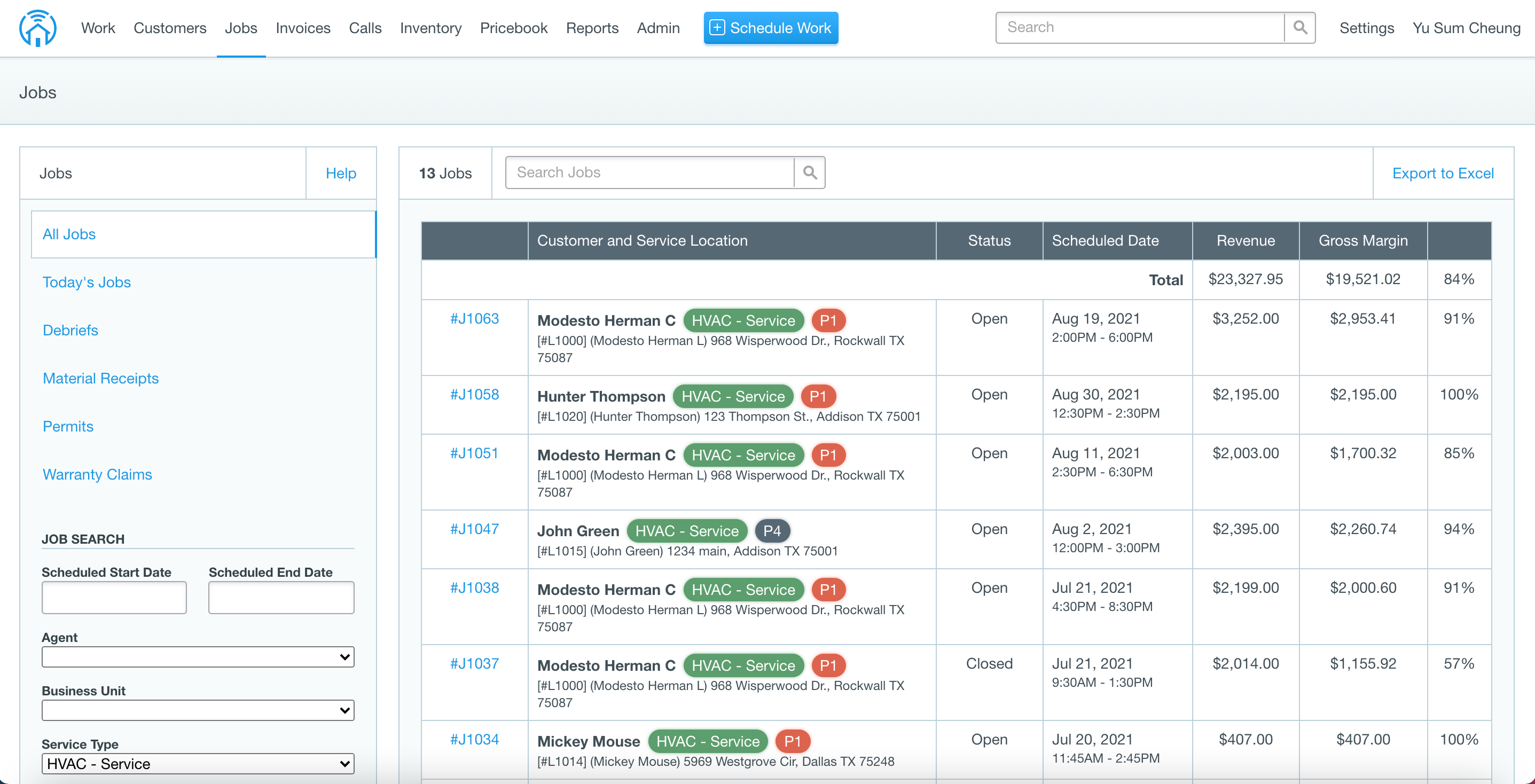
Task: Click the HVAC - Service tag on Hunter Thompson
Action: pos(733,396)
